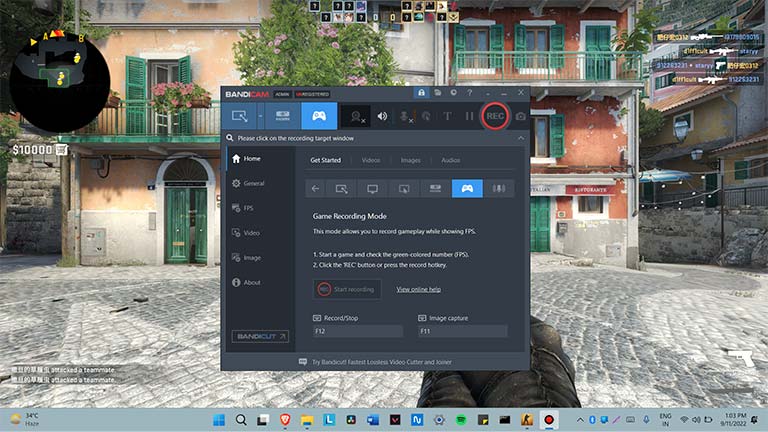Click the Bandicam red dot taskbar icon

(x=549, y=420)
